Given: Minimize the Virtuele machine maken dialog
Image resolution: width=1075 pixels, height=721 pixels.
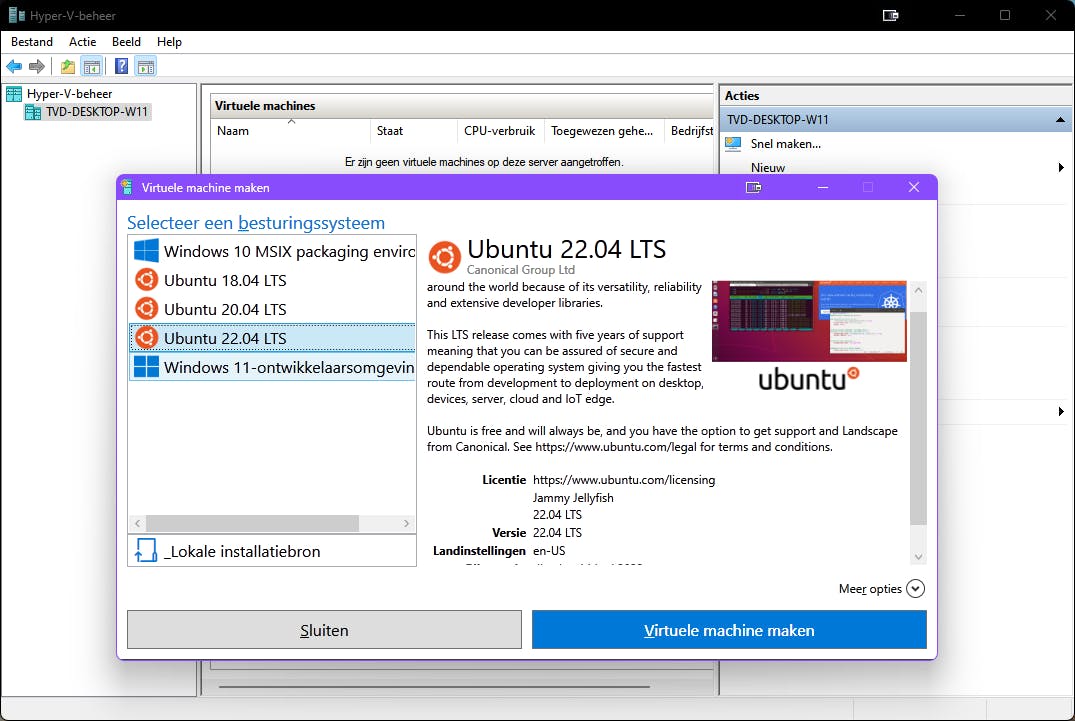Looking at the screenshot, I should [x=823, y=187].
